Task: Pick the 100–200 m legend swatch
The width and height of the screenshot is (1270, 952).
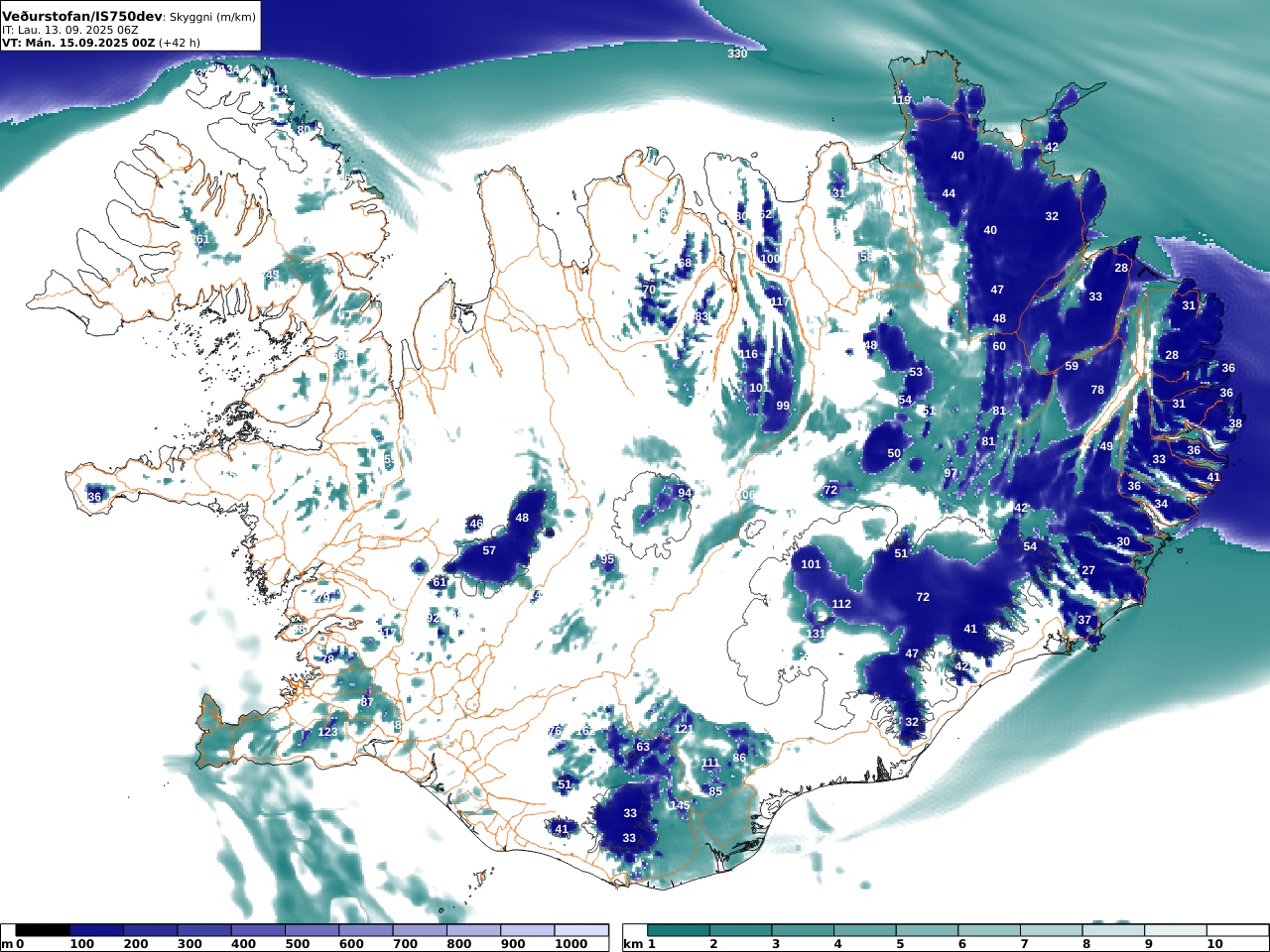Action: (96, 930)
